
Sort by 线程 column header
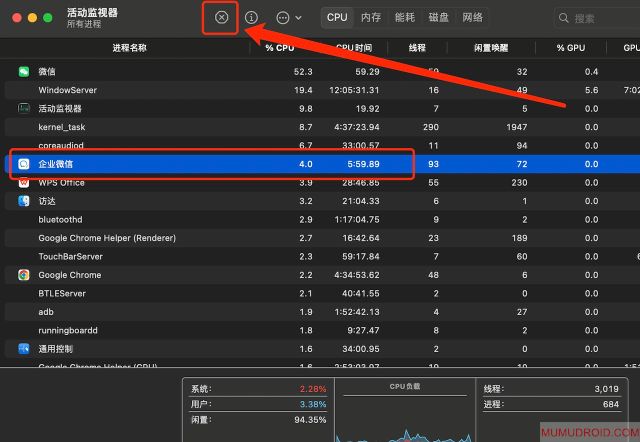click(x=417, y=48)
